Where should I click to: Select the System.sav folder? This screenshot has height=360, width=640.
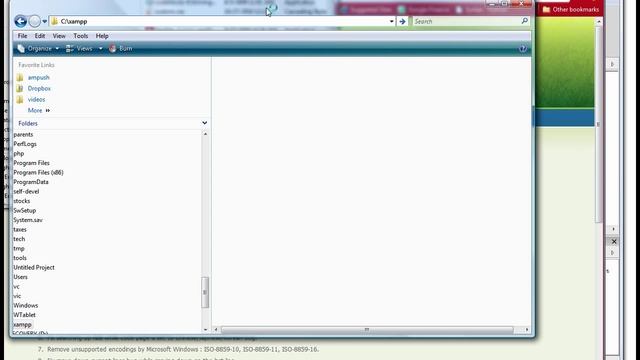click(28, 220)
